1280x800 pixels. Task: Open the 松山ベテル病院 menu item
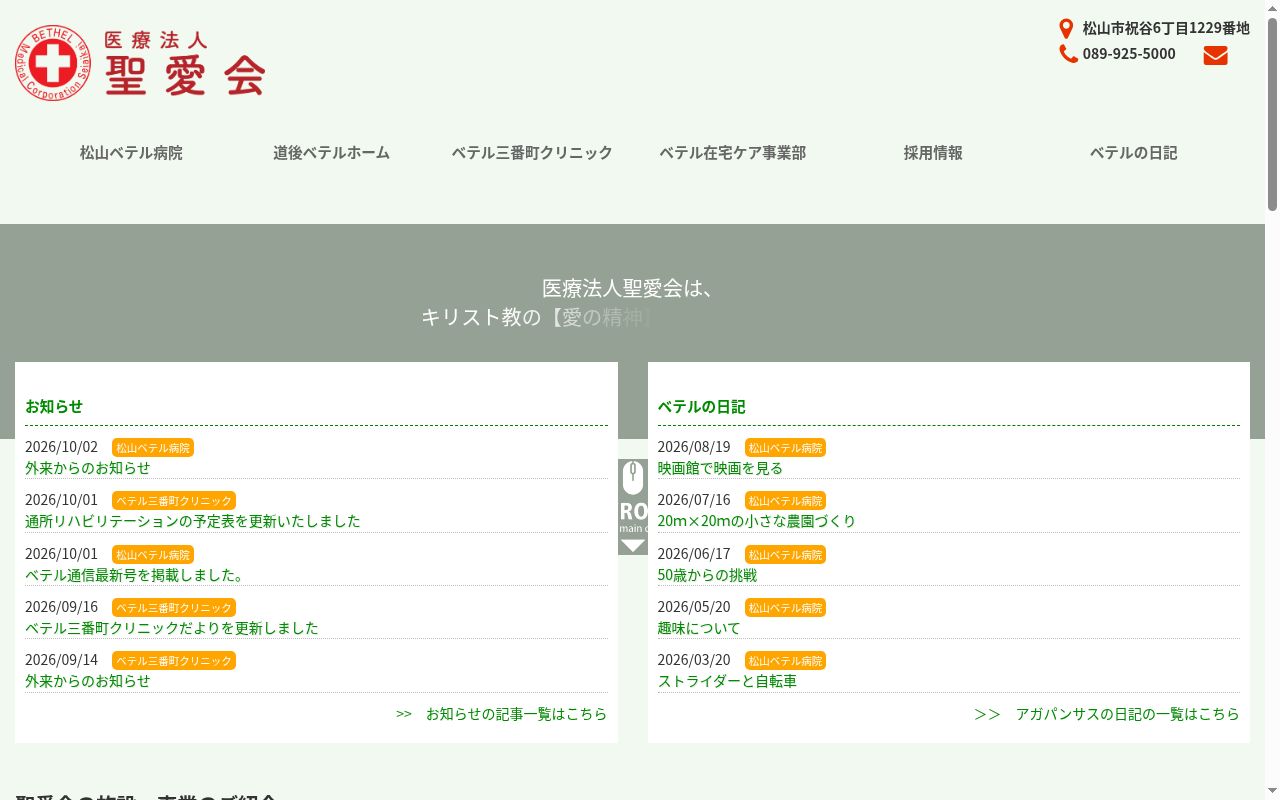click(131, 153)
